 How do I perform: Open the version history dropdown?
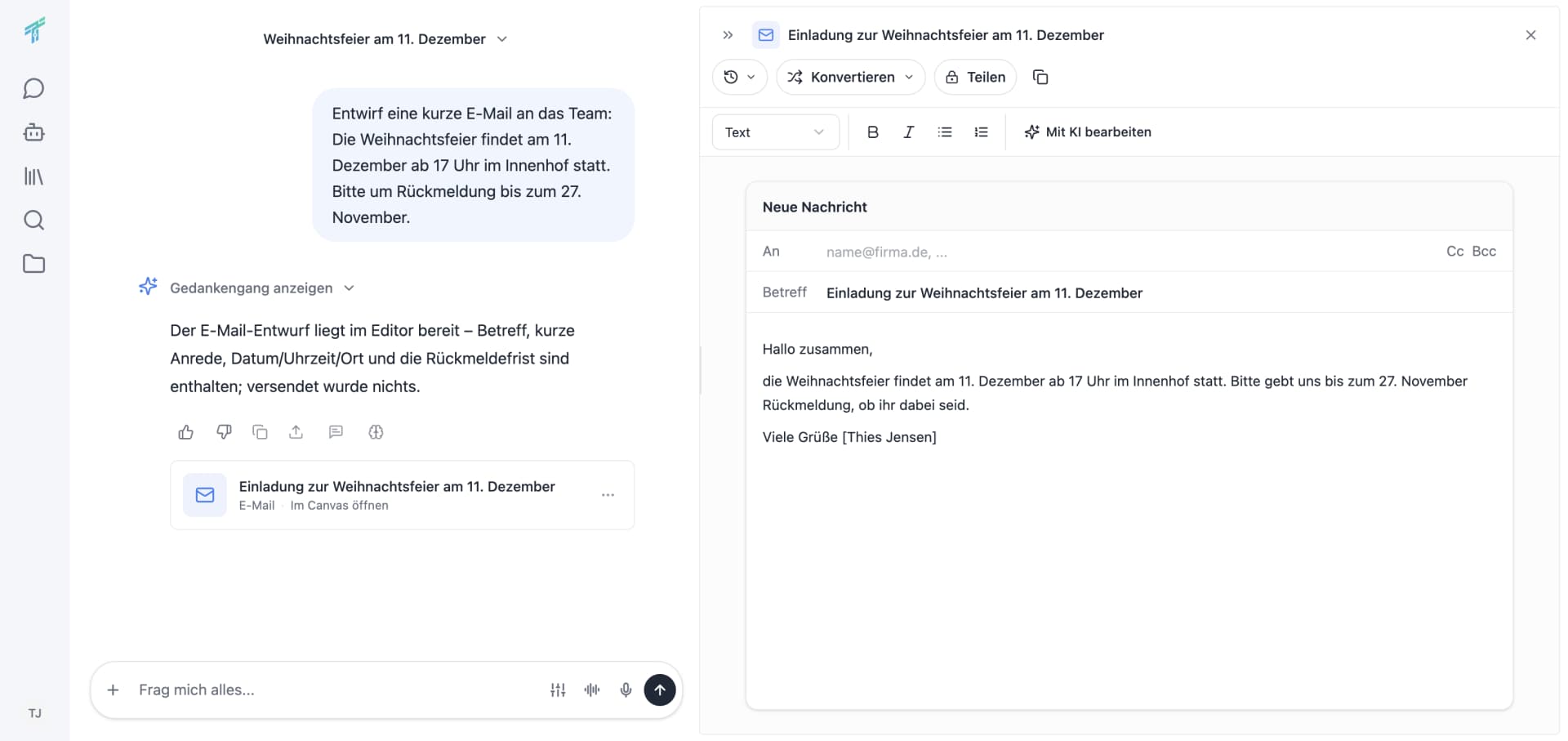[740, 77]
